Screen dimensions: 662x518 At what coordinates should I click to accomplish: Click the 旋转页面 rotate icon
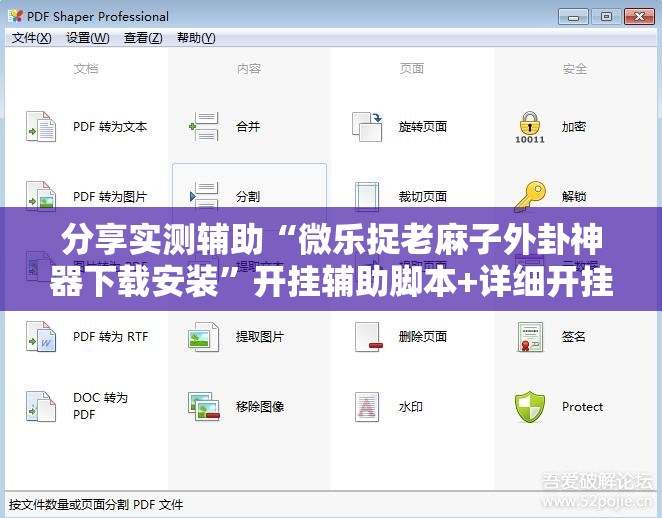366,127
